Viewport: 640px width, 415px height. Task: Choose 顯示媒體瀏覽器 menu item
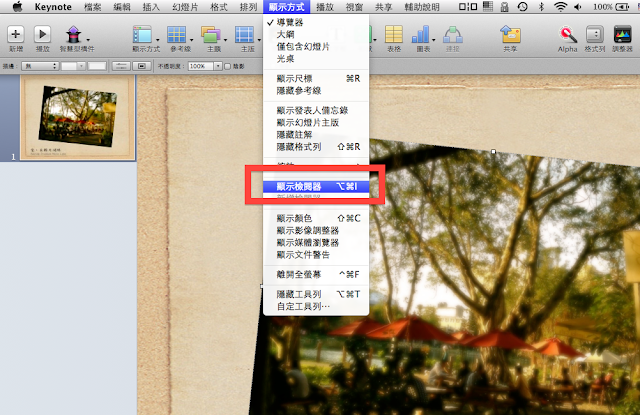pos(316,243)
